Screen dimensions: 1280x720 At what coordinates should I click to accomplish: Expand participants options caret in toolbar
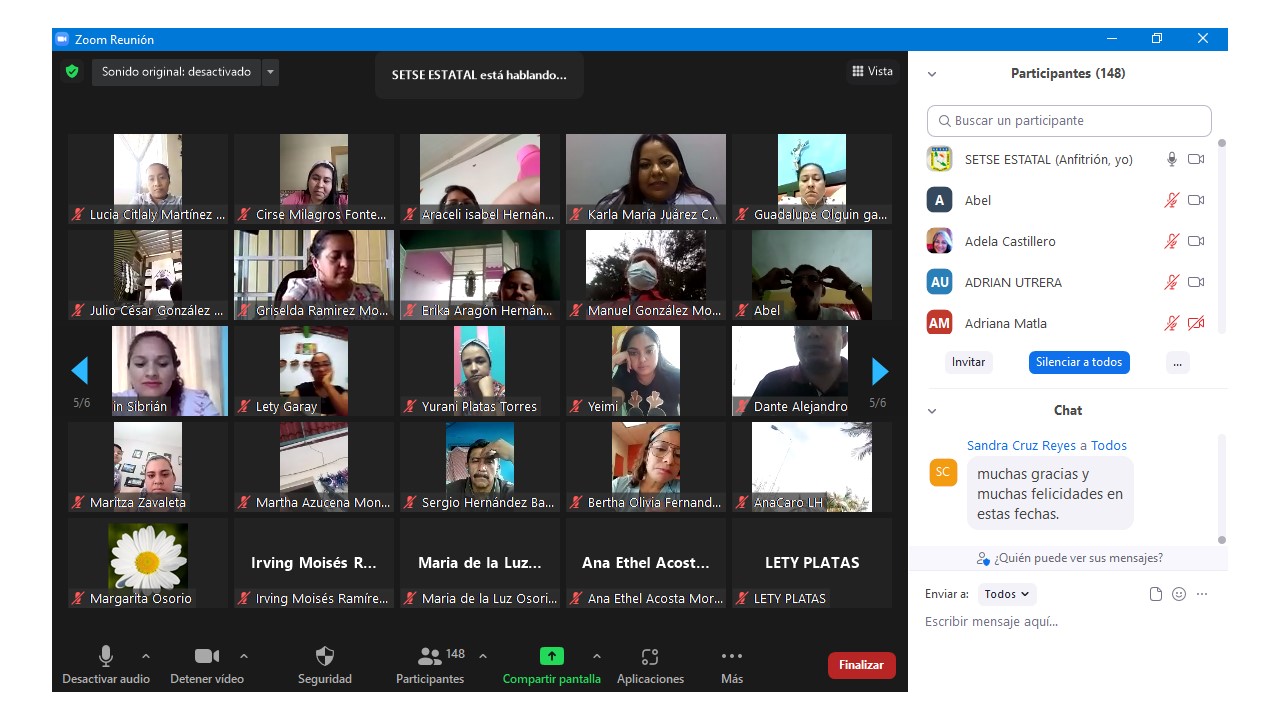coord(483,656)
